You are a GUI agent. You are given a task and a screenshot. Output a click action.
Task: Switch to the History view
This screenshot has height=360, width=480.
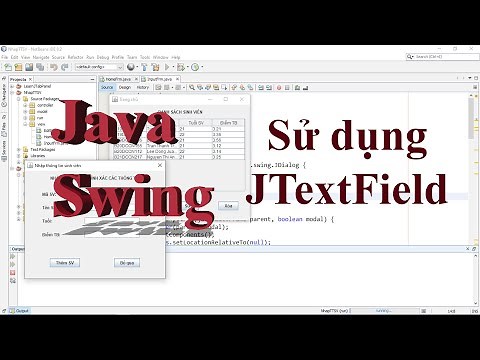click(x=143, y=88)
